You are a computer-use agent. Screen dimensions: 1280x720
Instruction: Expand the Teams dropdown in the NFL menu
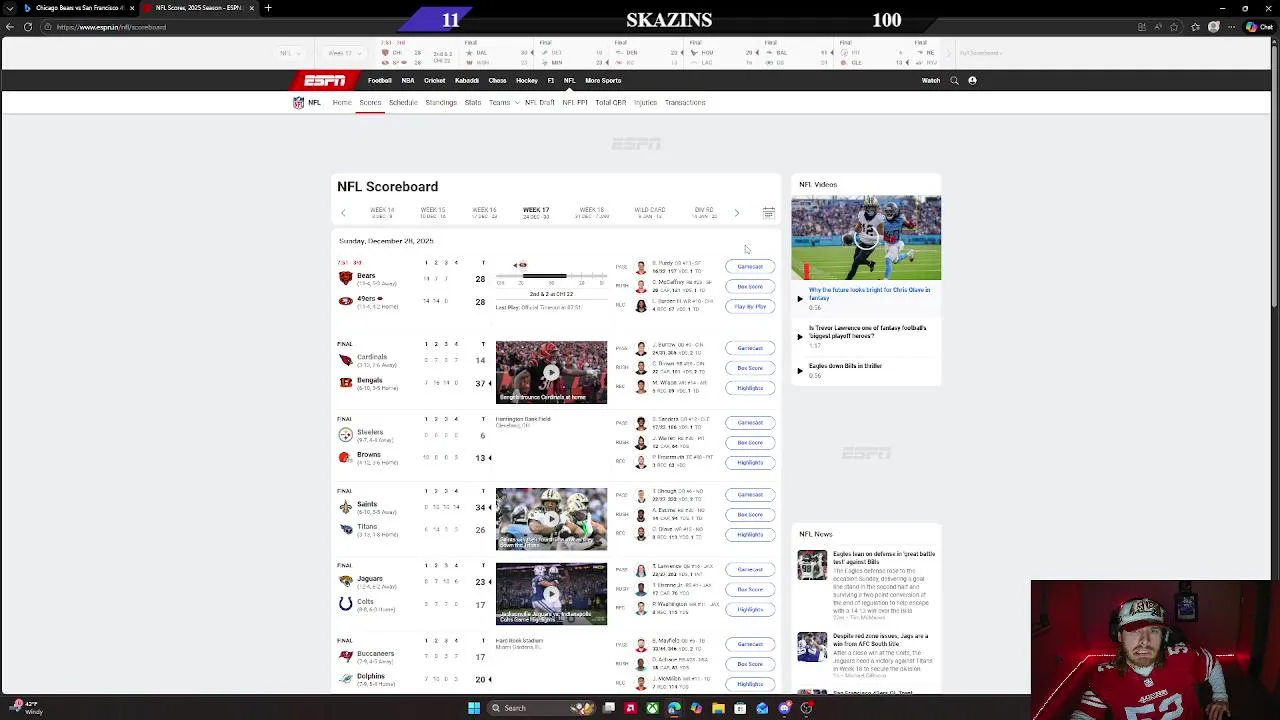point(503,102)
